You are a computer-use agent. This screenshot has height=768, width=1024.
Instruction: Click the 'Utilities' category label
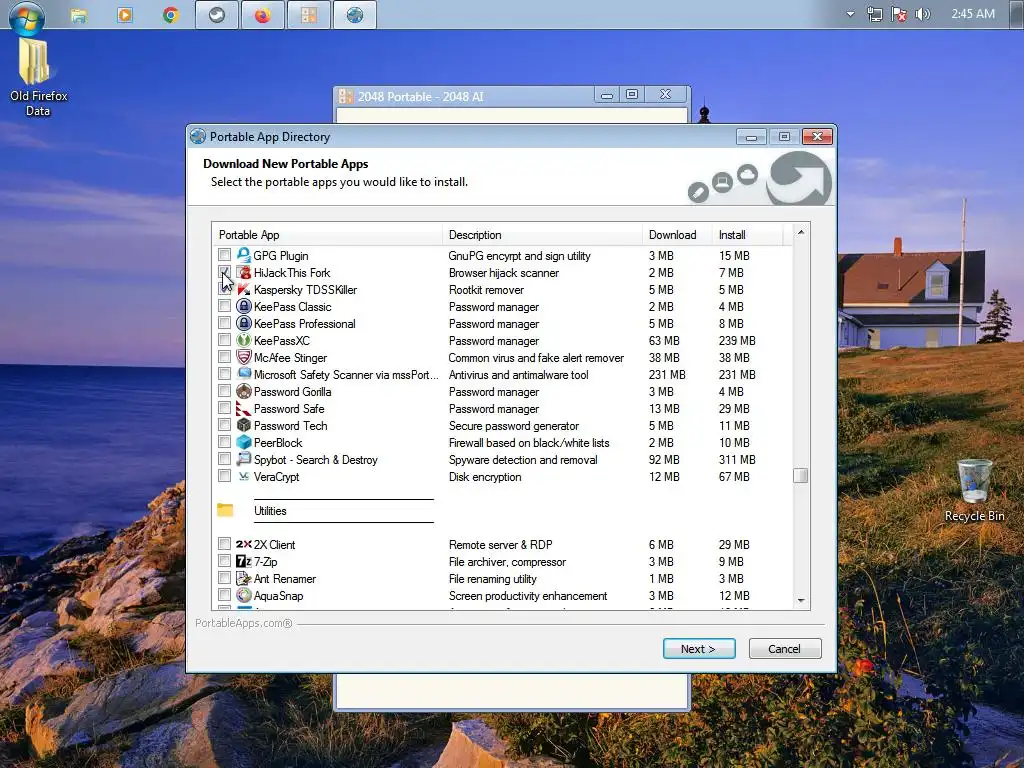click(270, 510)
